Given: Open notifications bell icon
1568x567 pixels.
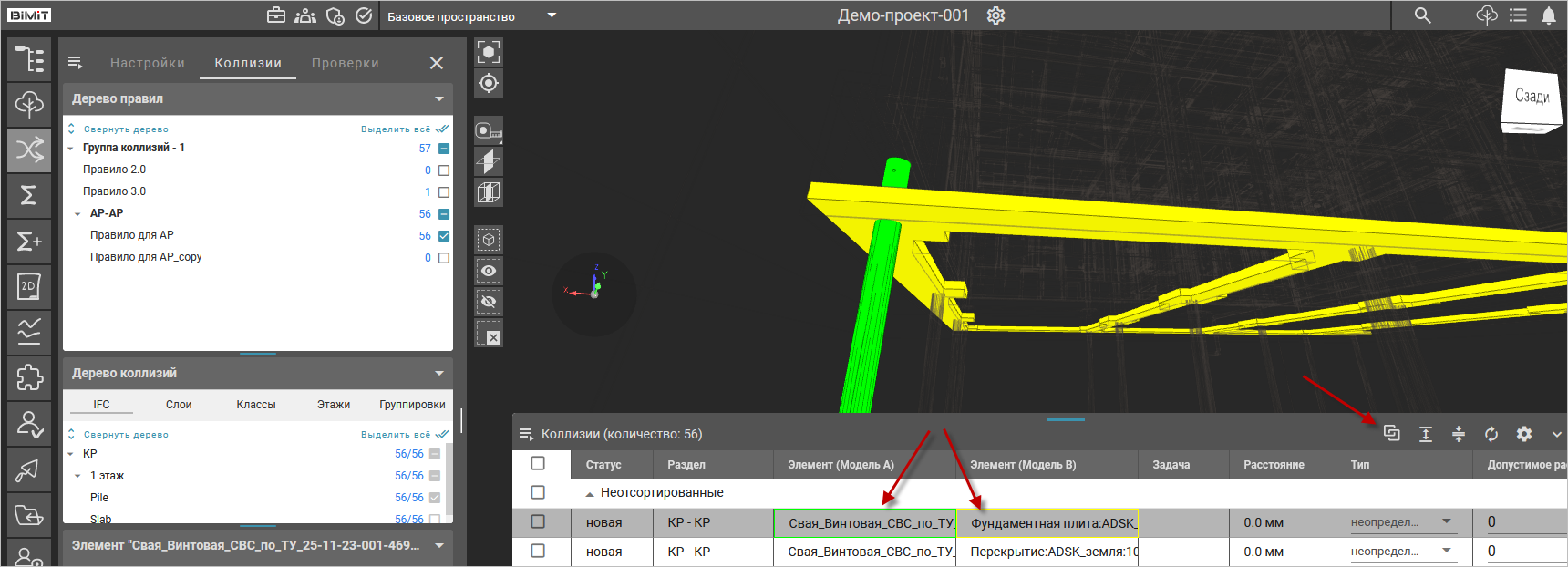Looking at the screenshot, I should [x=1548, y=15].
